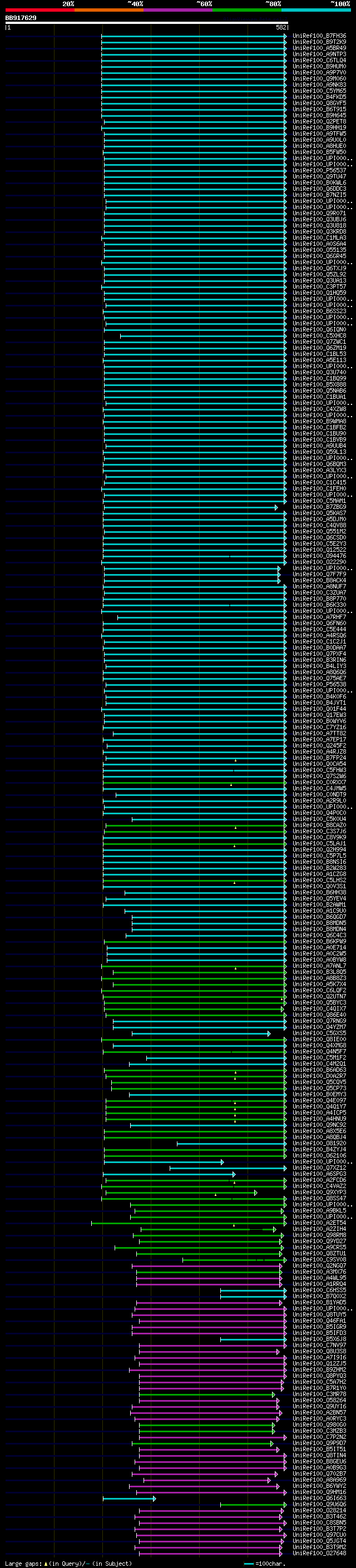Viewport: 356px width, 1568px height.
Task: Select hit label UniRef100_C6TL04
Action: (x=319, y=60)
